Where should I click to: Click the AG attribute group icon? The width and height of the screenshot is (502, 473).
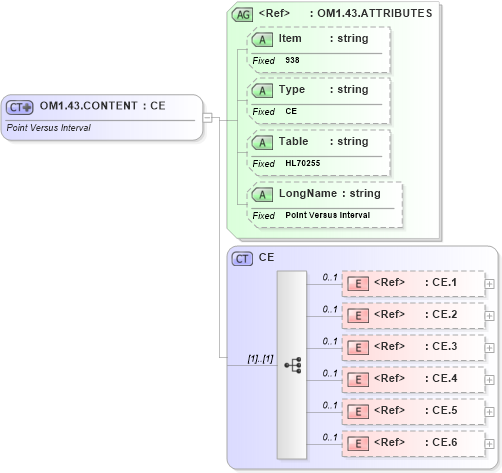[242, 15]
